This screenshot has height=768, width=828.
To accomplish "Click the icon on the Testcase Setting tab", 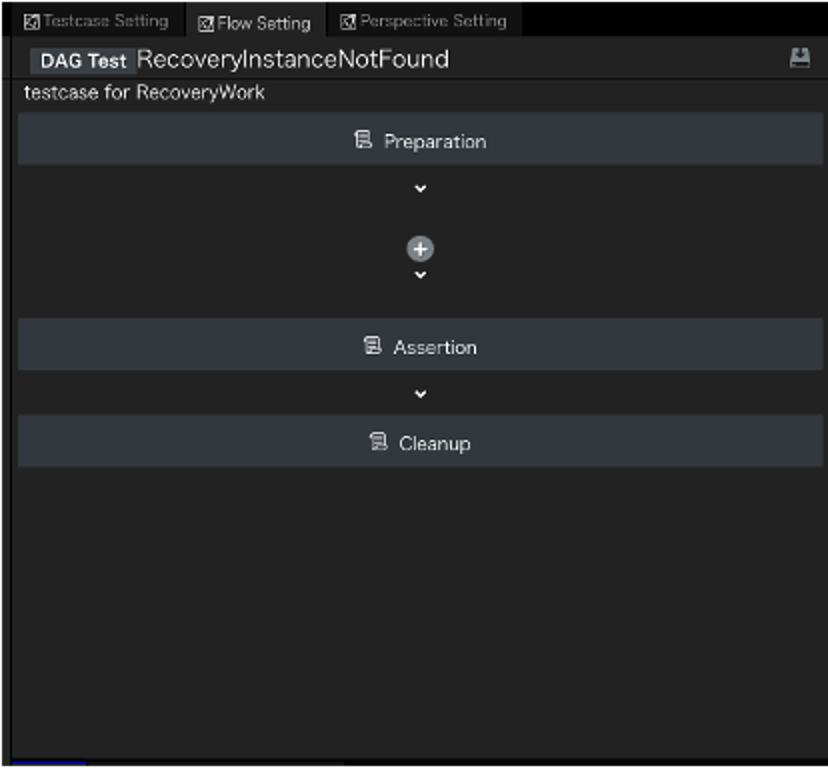I will (31, 21).
